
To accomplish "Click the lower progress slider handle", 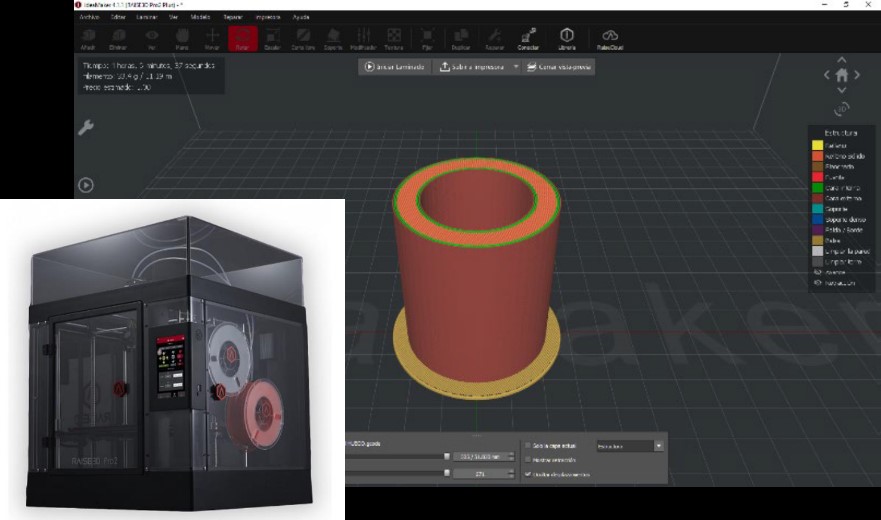I will [447, 473].
